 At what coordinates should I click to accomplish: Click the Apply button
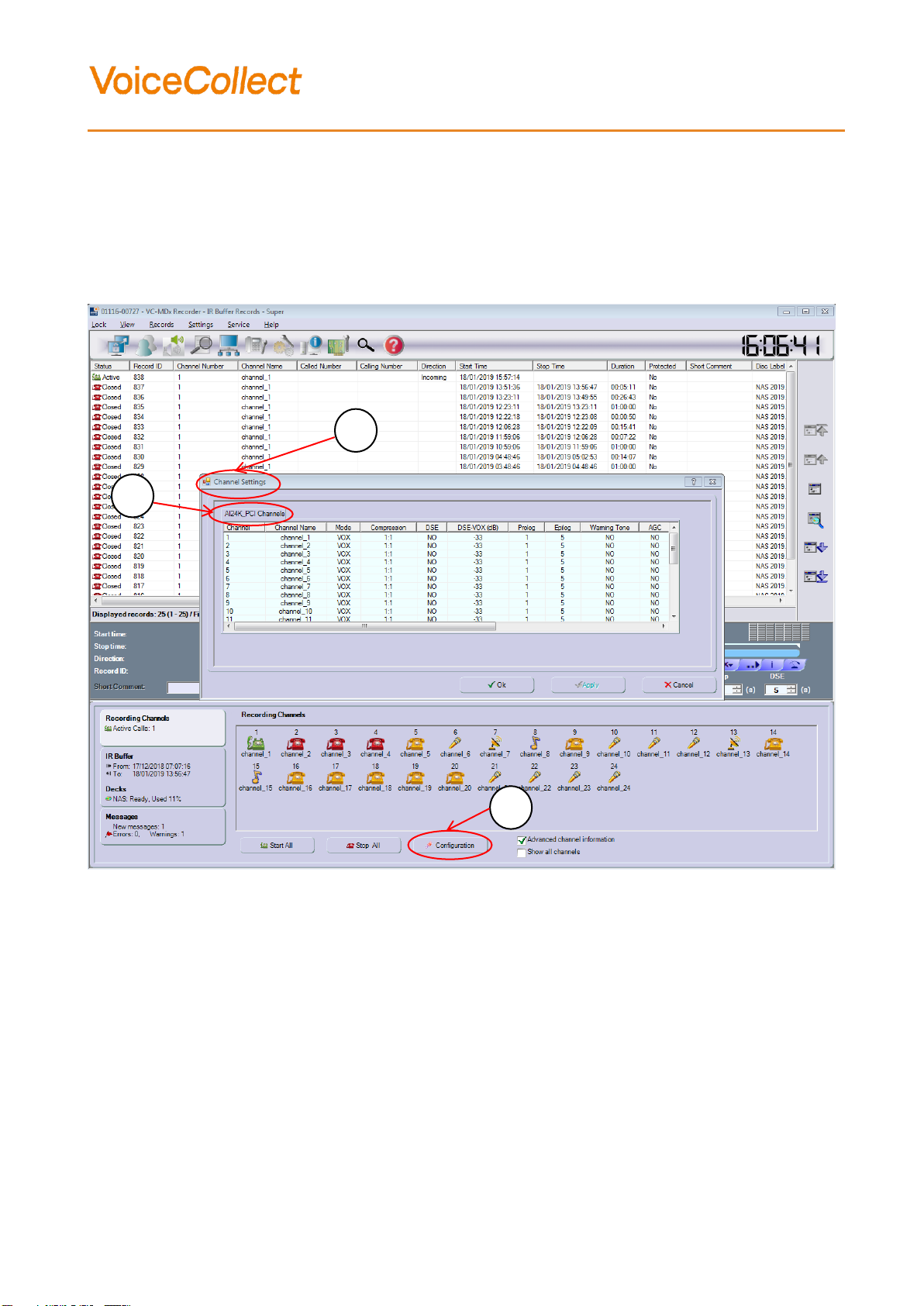click(x=588, y=685)
